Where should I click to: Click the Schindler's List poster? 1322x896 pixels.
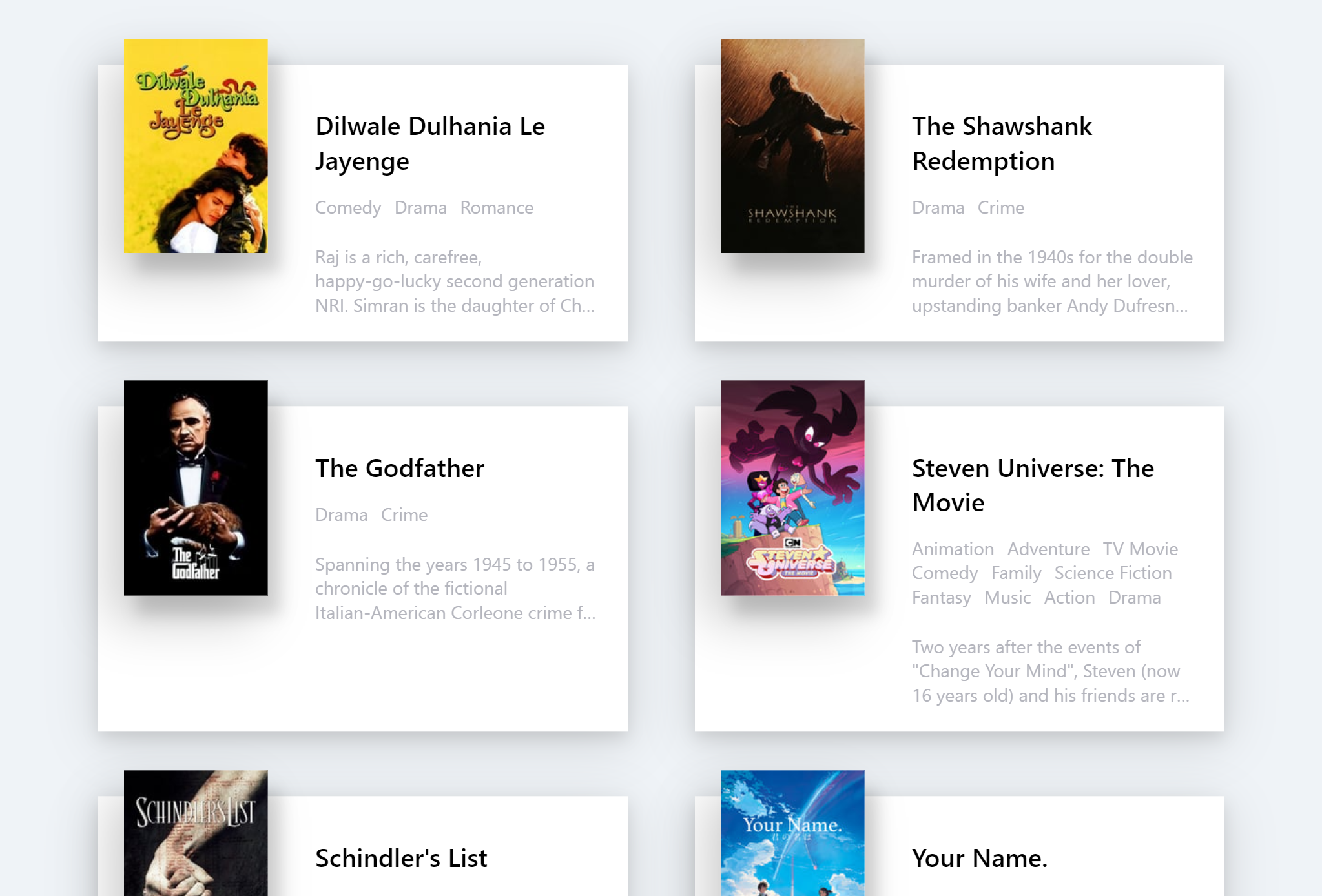tap(196, 833)
